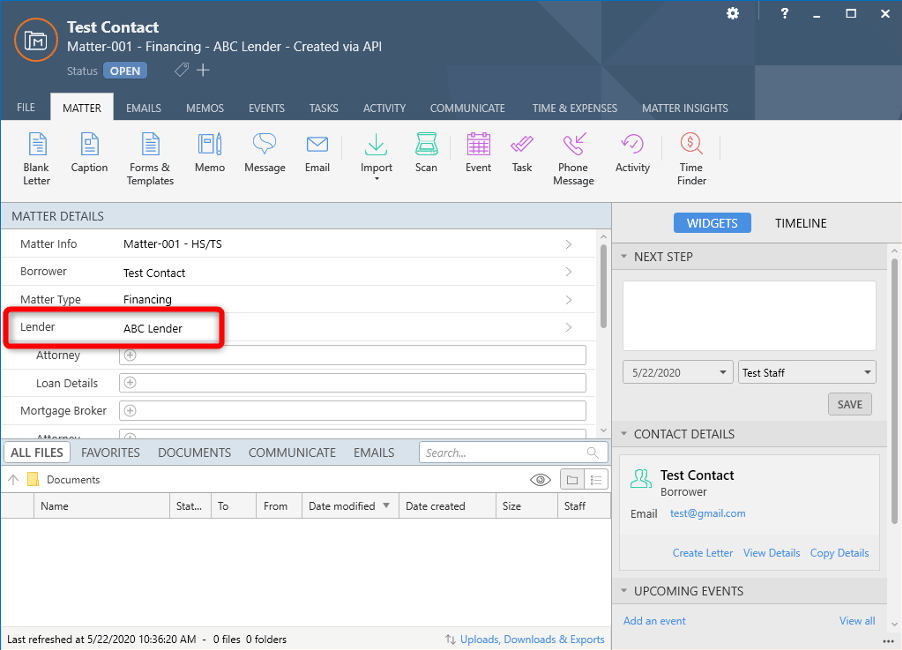This screenshot has height=650, width=902.
Task: Expand the Lender row chevron
Action: pos(568,327)
